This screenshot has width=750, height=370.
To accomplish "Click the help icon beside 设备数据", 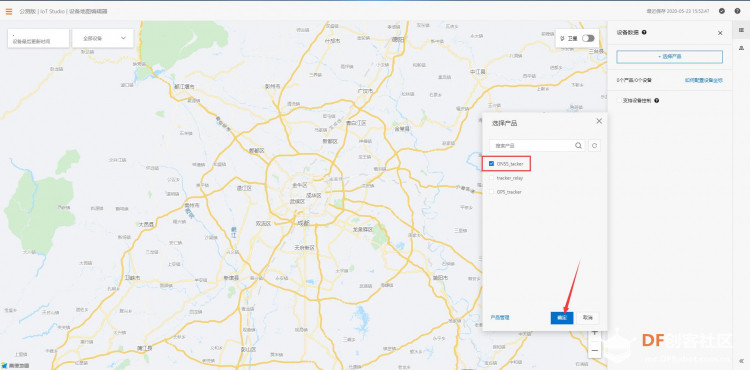I will 644,33.
